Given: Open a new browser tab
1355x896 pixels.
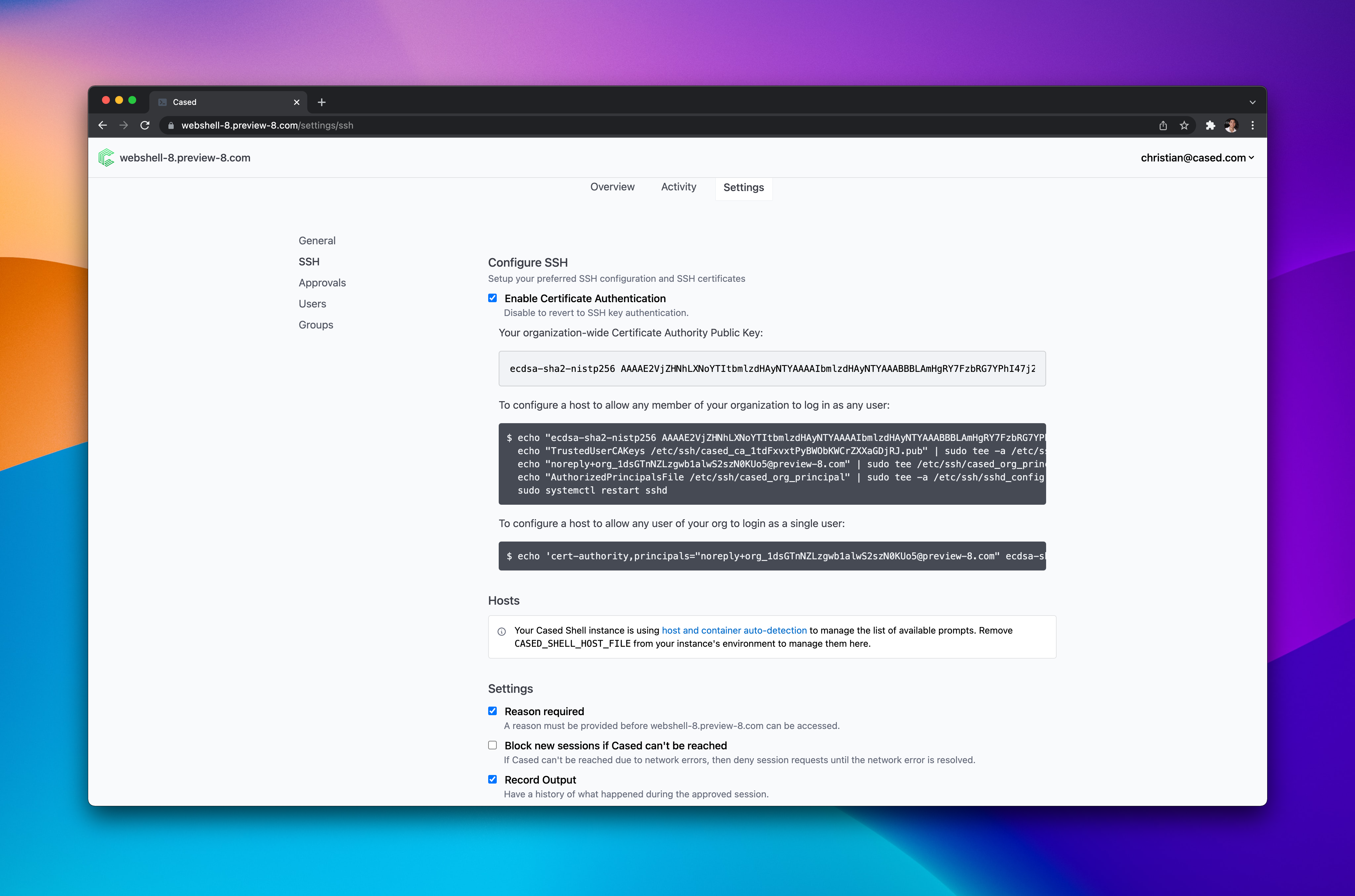Looking at the screenshot, I should click(321, 102).
